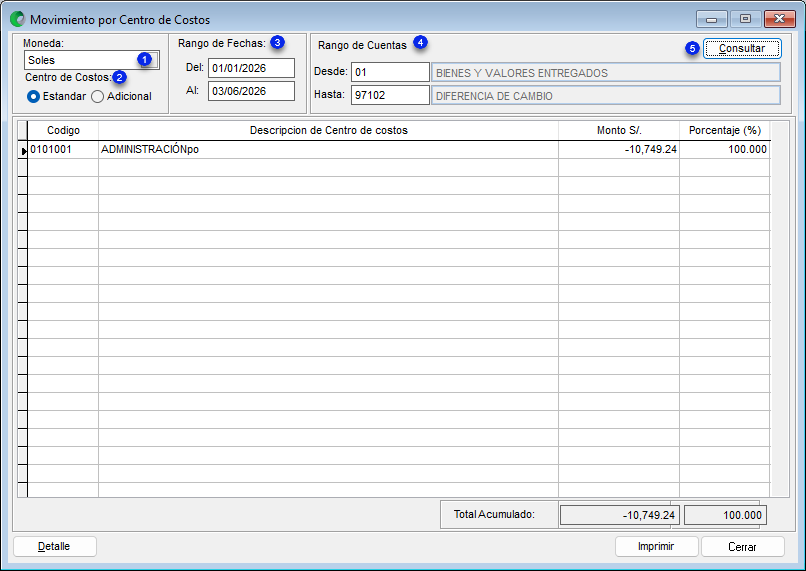The height and width of the screenshot is (571, 806).
Task: Maximize the Movimiento por Centro de Costos window
Action: tap(745, 19)
